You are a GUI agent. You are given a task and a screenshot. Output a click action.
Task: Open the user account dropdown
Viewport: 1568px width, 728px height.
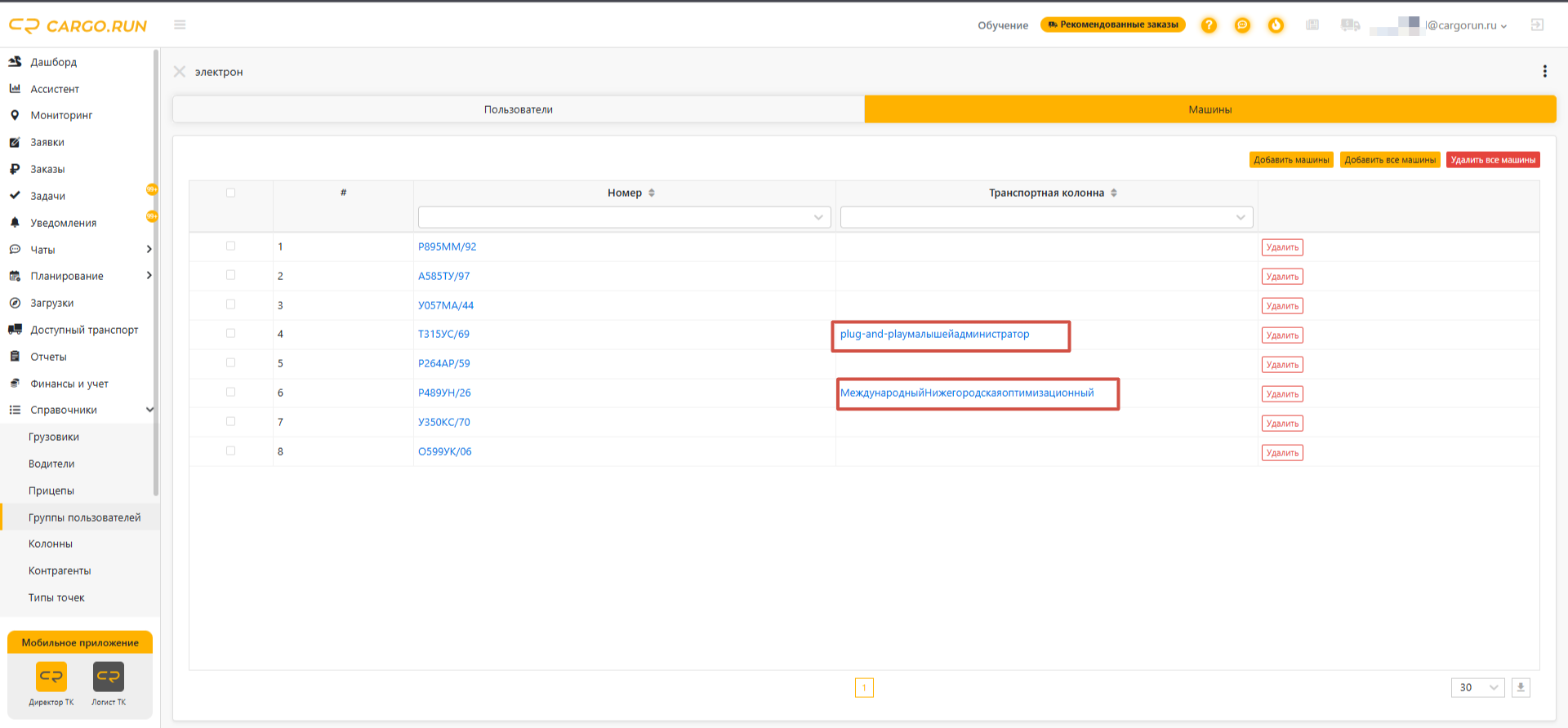pyautogui.click(x=1438, y=25)
